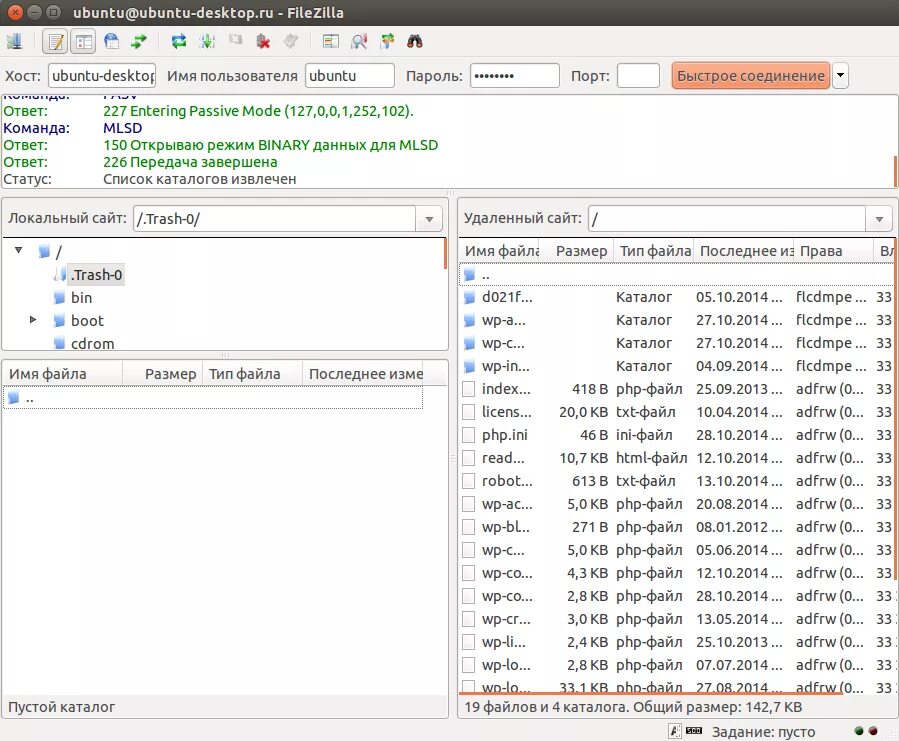
Task: Focus the Пароль password field
Action: click(x=515, y=76)
